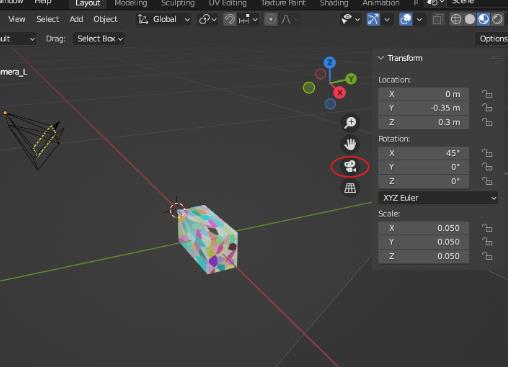Viewport: 508px width, 367px height.
Task: Select the Layout workspace tab
Action: click(88, 4)
